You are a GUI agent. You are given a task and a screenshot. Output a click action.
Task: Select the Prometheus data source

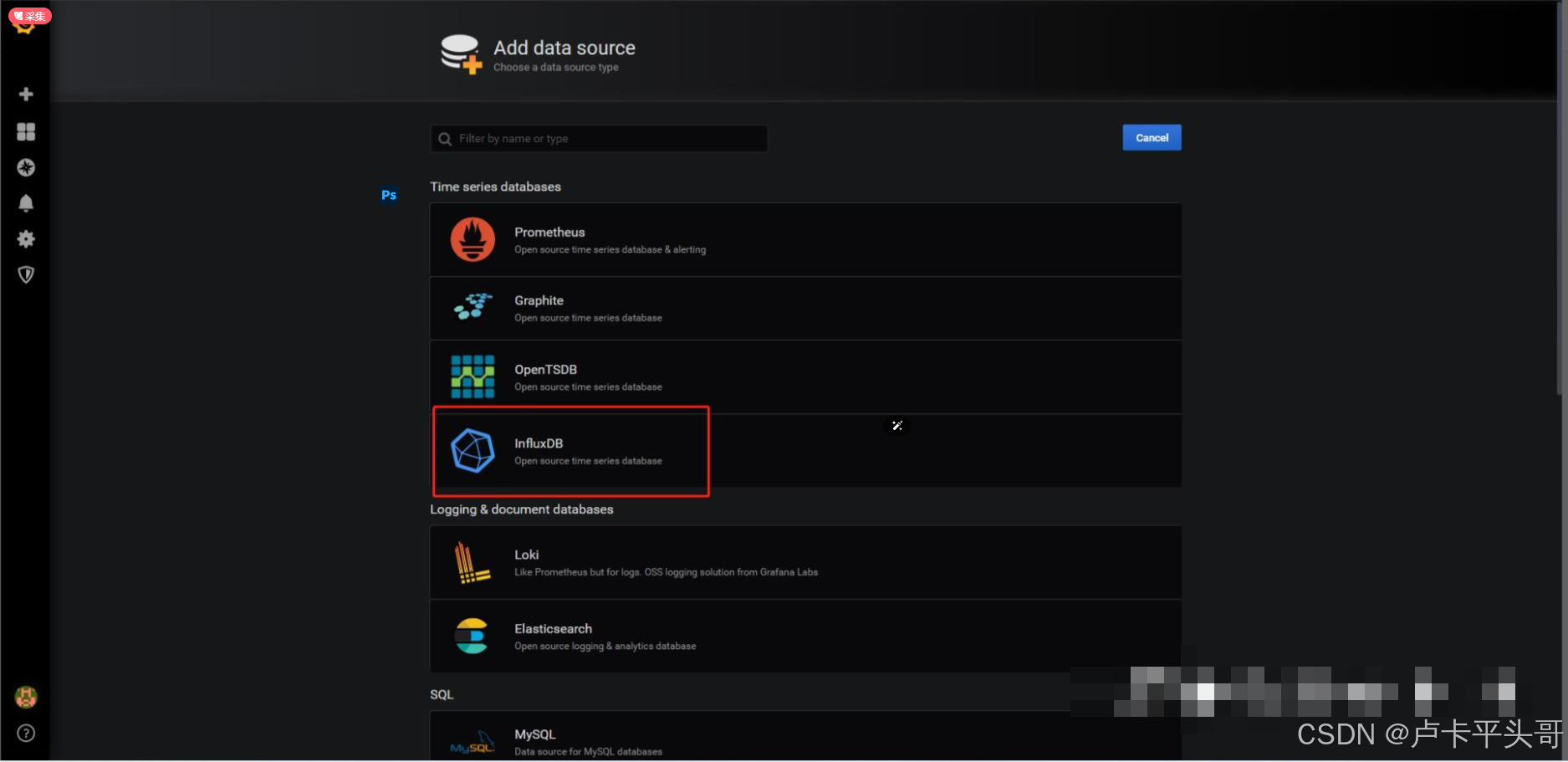pyautogui.click(x=805, y=239)
